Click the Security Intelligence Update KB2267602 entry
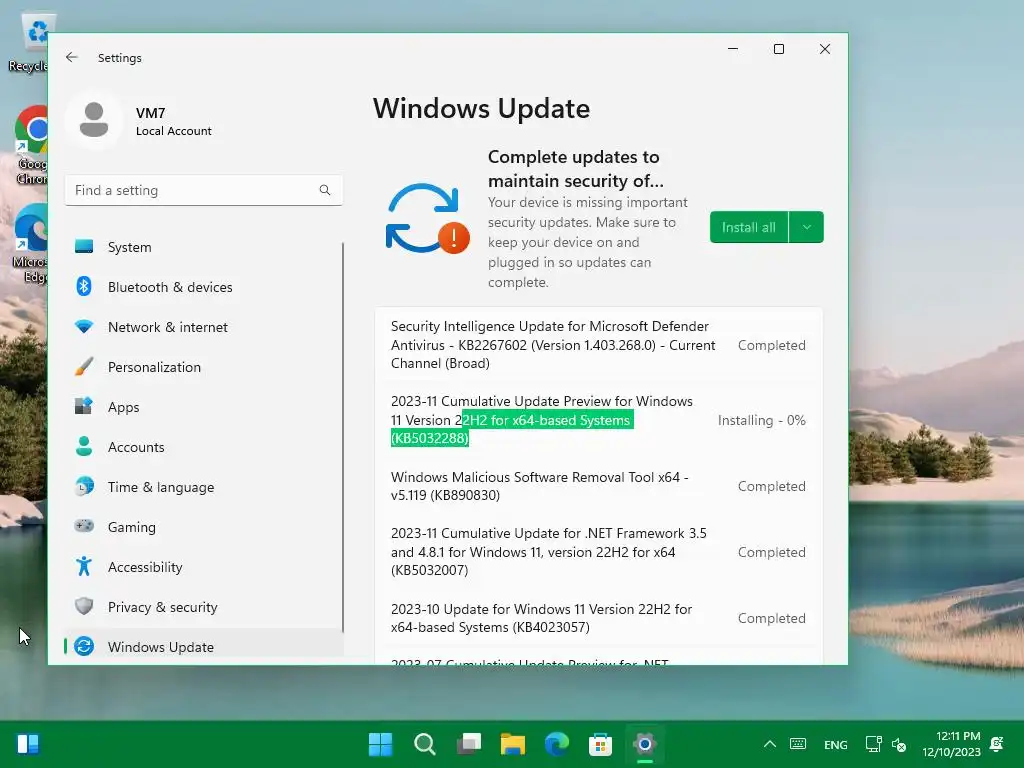The width and height of the screenshot is (1024, 768). 599,345
